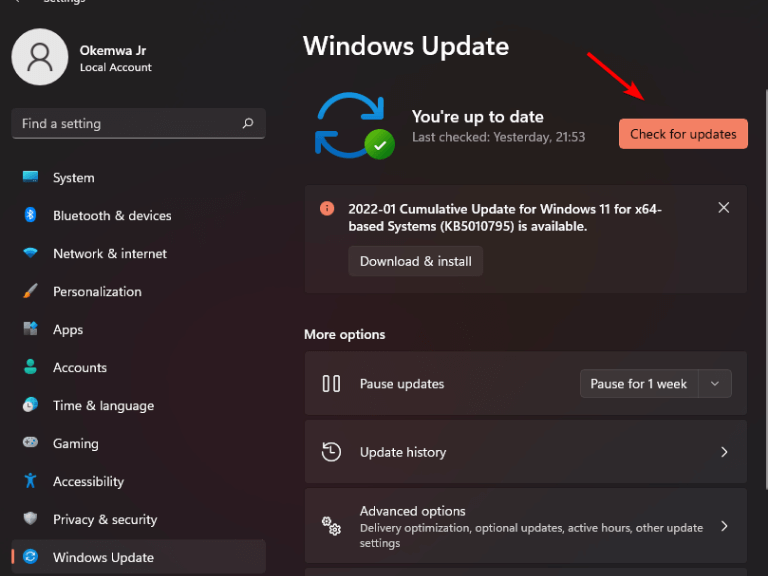Click the search magnifier icon
Viewport: 768px width, 576px height.
pyautogui.click(x=248, y=123)
